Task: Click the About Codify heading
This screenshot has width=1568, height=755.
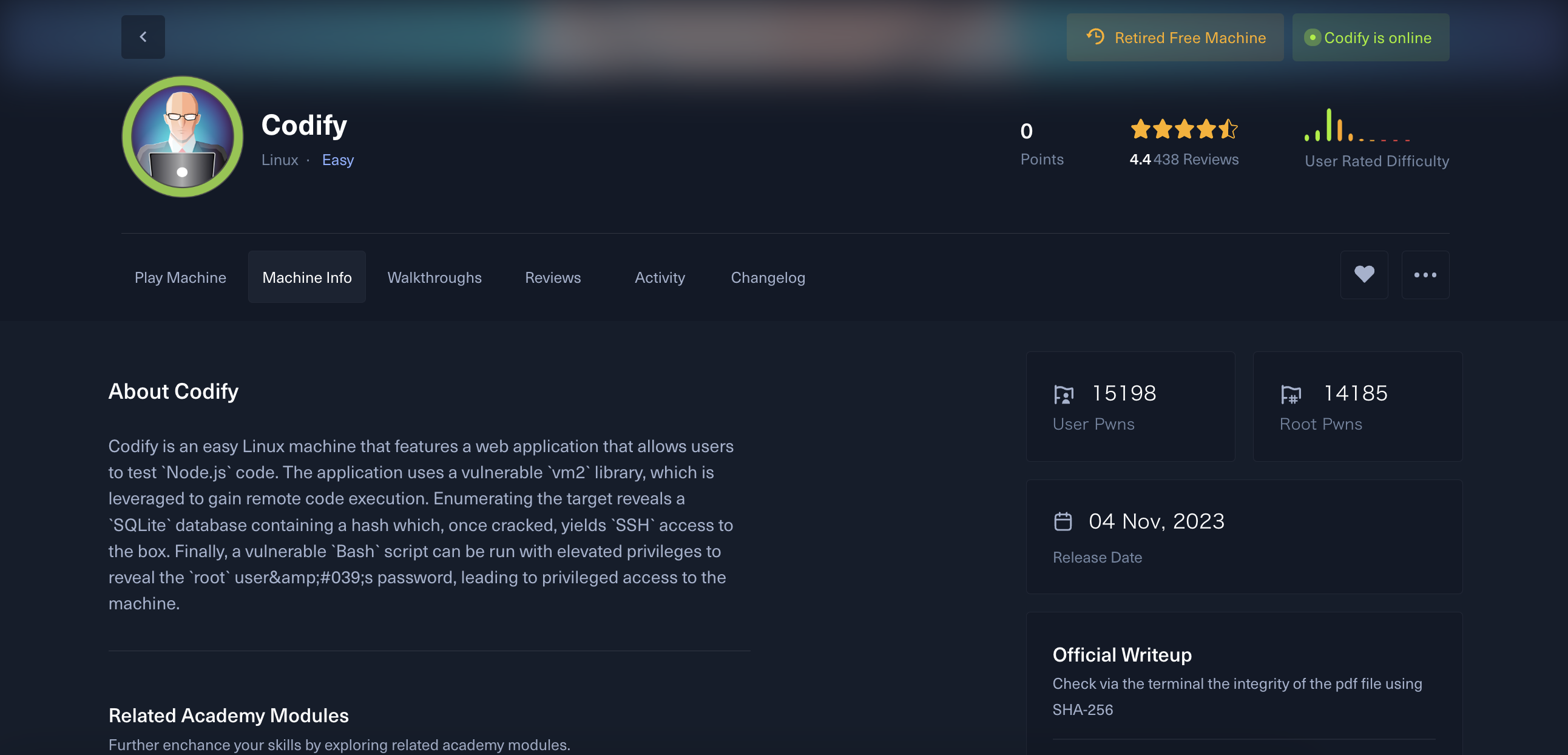Action: pos(174,391)
